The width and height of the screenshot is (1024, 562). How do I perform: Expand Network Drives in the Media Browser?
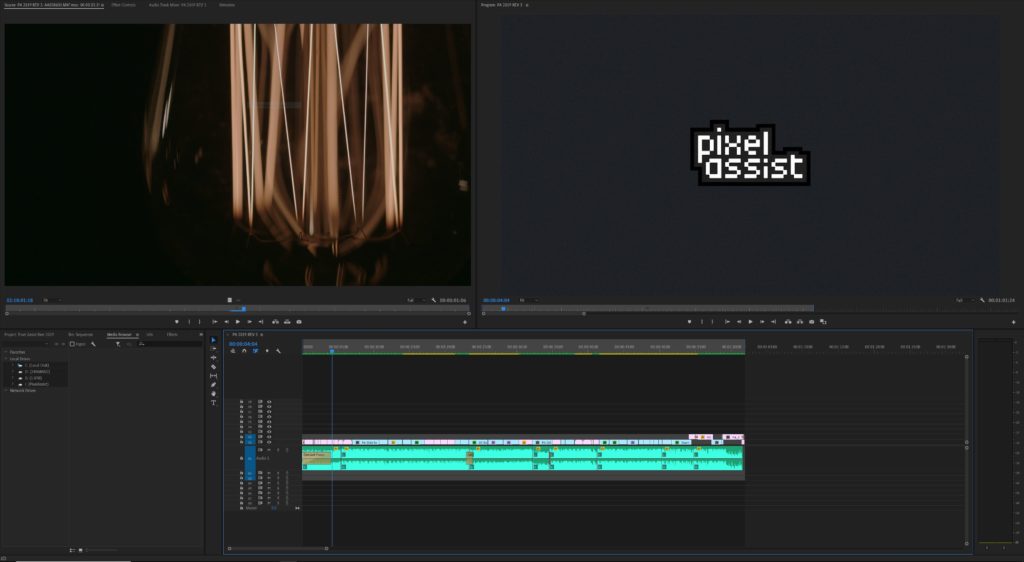6,390
